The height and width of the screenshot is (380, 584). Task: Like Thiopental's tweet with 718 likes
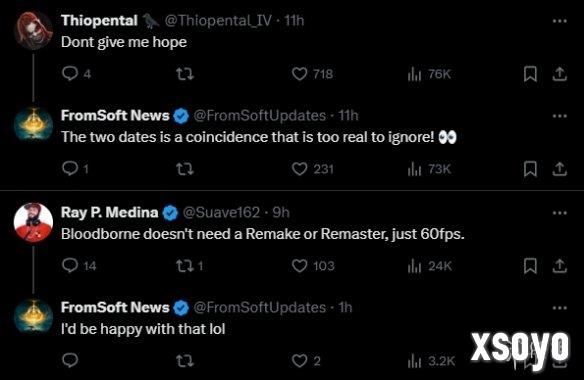coord(299,74)
